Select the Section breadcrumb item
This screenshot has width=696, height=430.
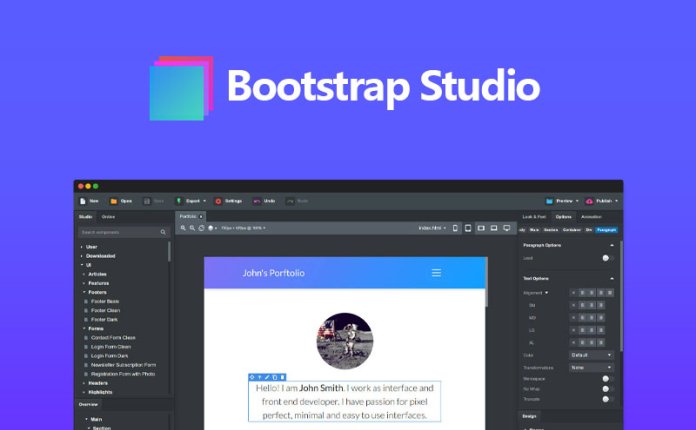point(550,230)
